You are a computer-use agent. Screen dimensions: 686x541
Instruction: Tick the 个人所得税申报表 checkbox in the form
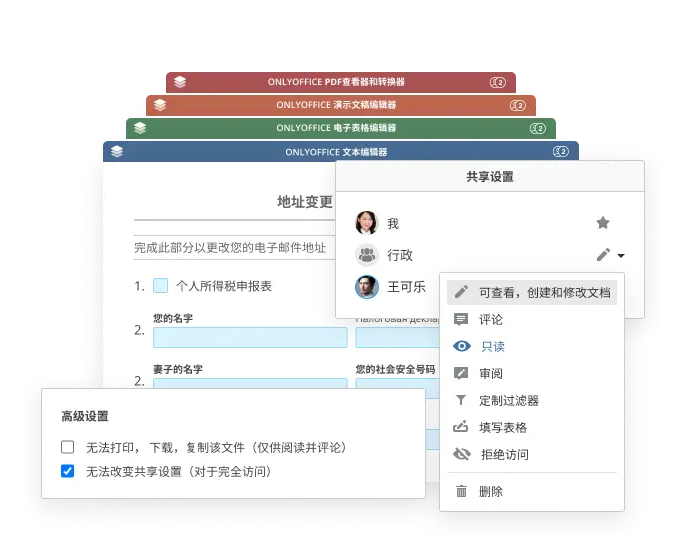pyautogui.click(x=161, y=286)
